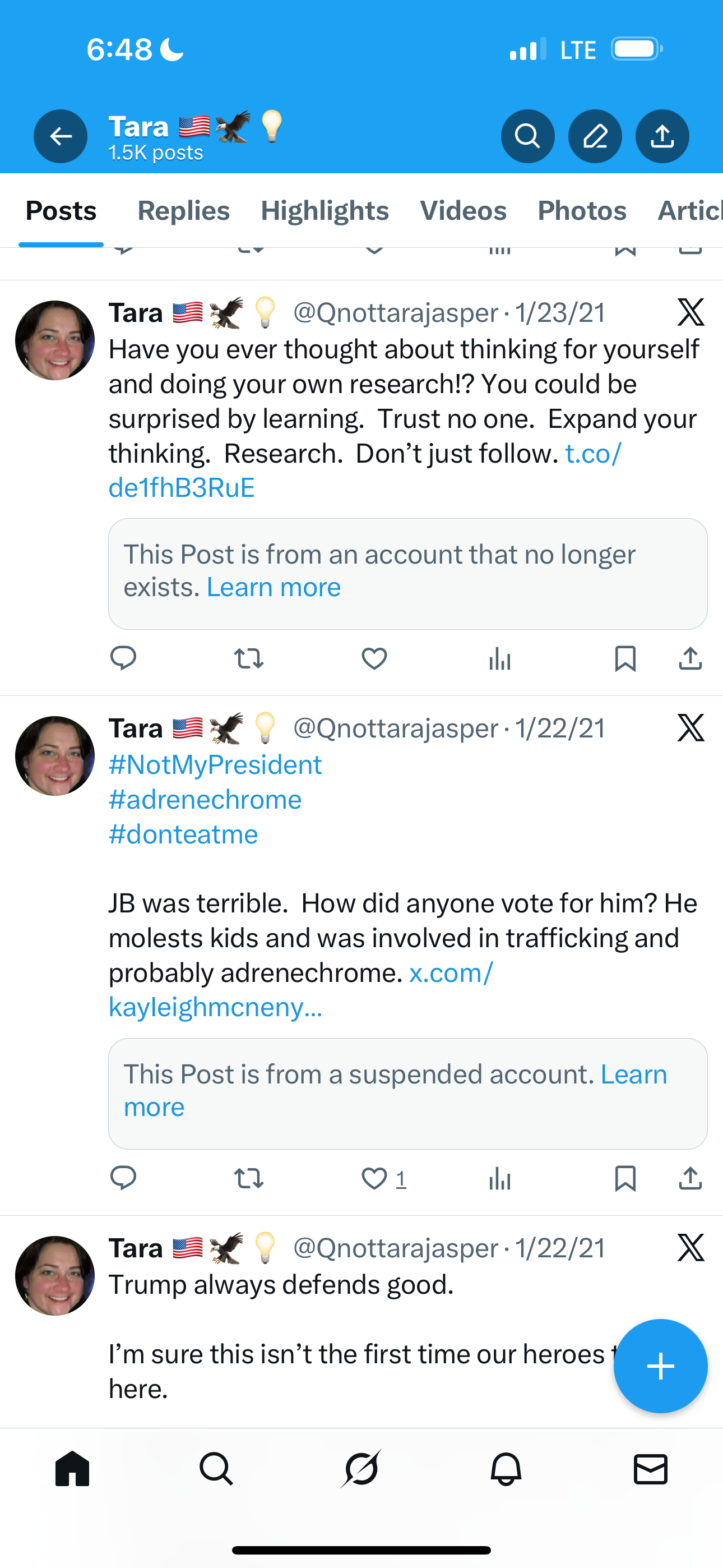Open profile search magnifier in header
The height and width of the screenshot is (1568, 723).
click(527, 136)
